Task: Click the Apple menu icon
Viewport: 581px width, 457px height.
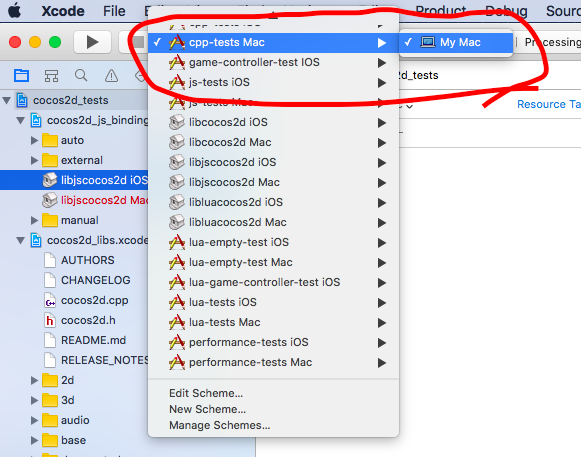Action: [x=14, y=10]
